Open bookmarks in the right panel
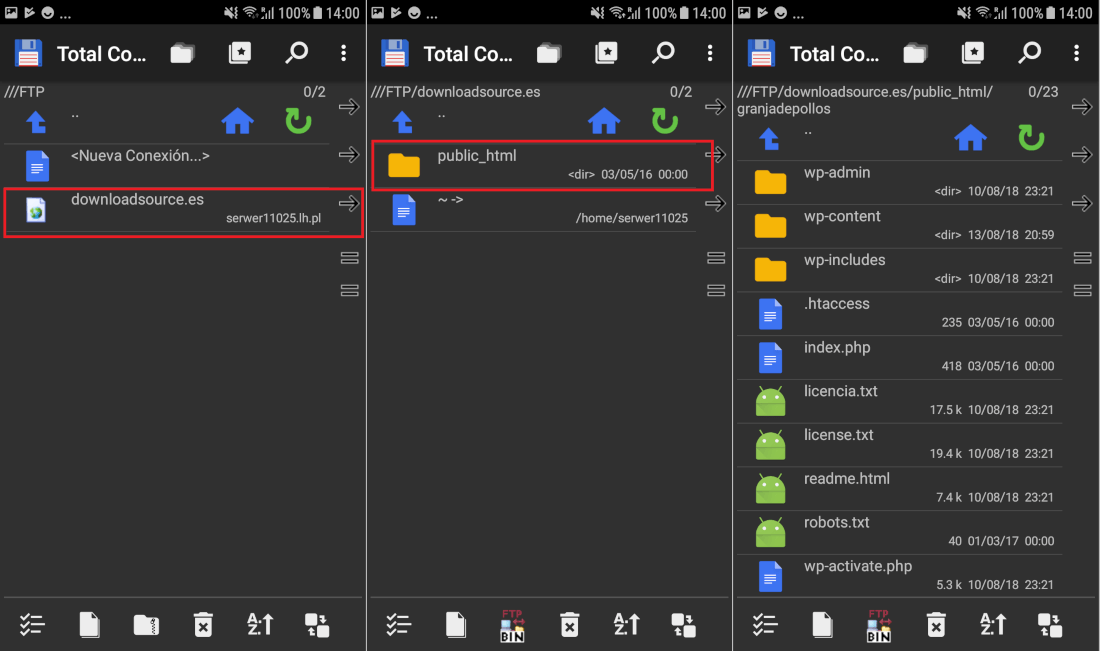This screenshot has height=651, width=1100. click(972, 53)
